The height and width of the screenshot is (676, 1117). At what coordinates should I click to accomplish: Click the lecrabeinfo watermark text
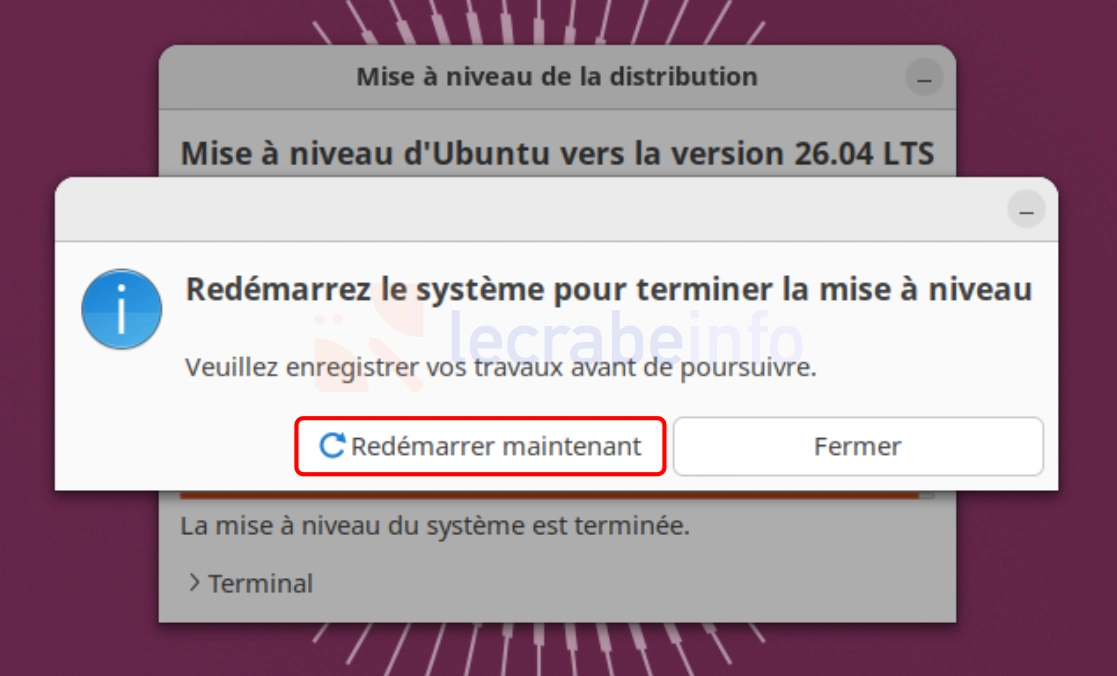[625, 338]
